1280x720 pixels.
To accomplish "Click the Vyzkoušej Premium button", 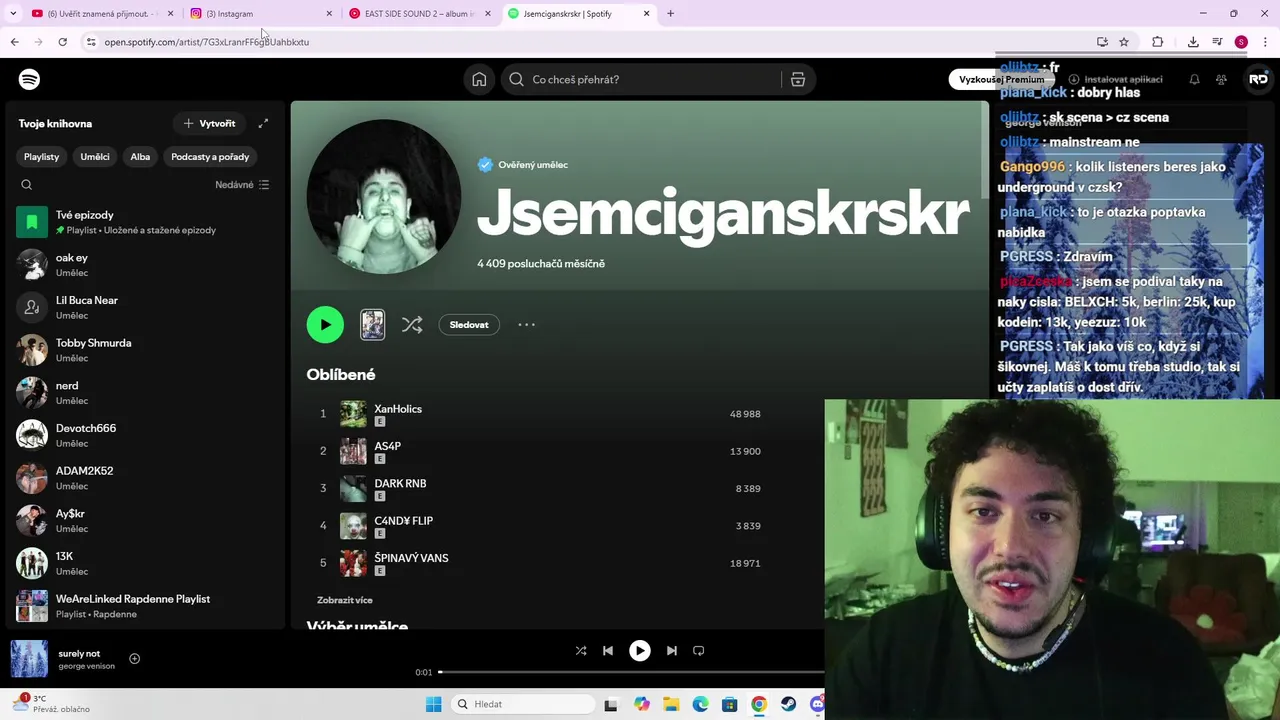I will (1001, 79).
